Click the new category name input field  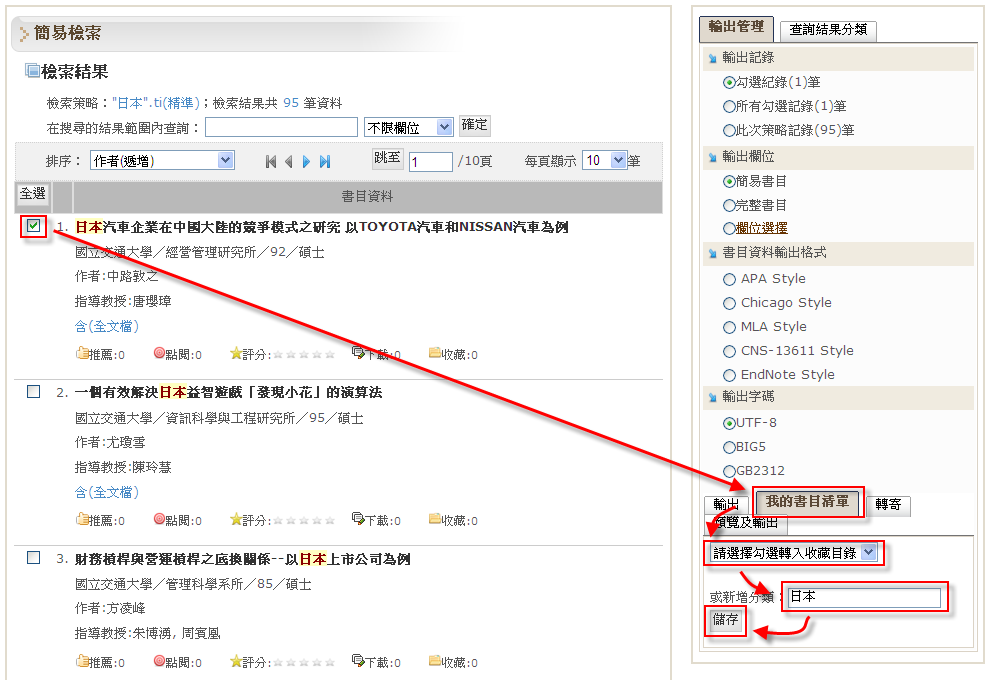click(x=864, y=597)
